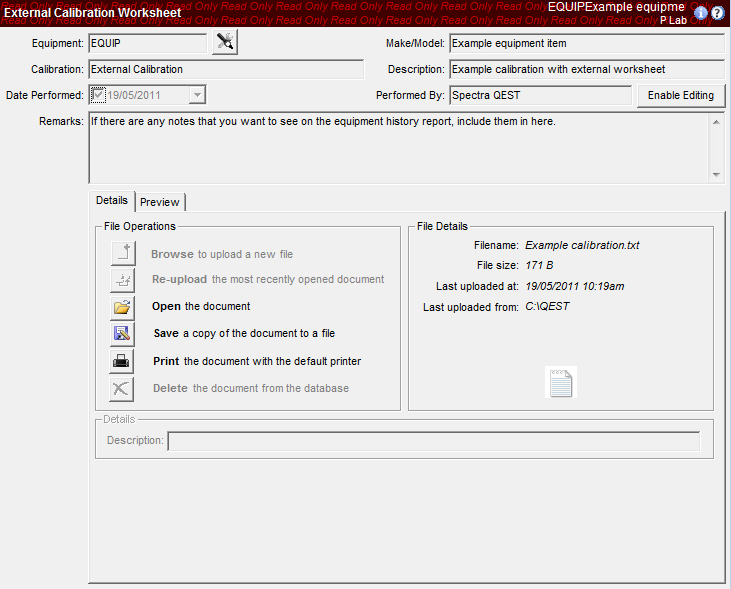Click the Save copy floppy disk icon
The image size is (731, 589).
click(122, 334)
